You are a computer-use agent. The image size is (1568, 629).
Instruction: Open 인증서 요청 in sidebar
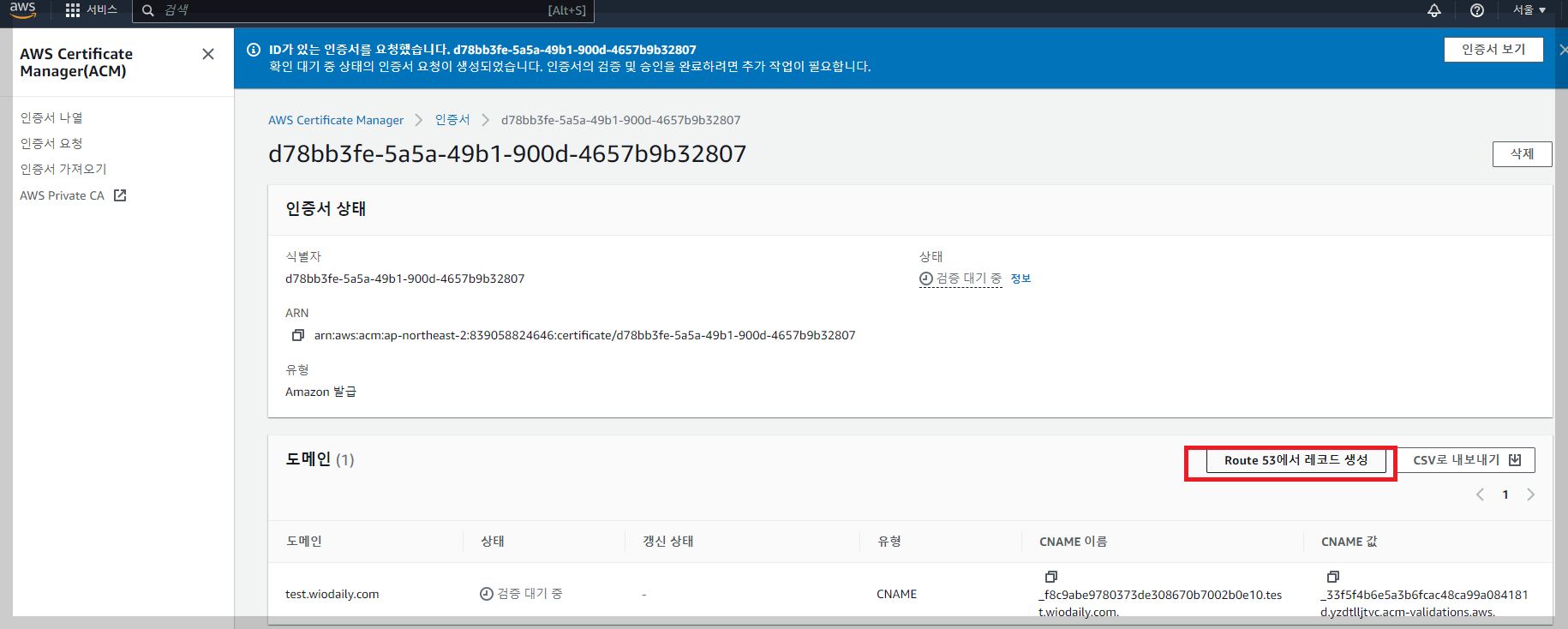(x=51, y=143)
